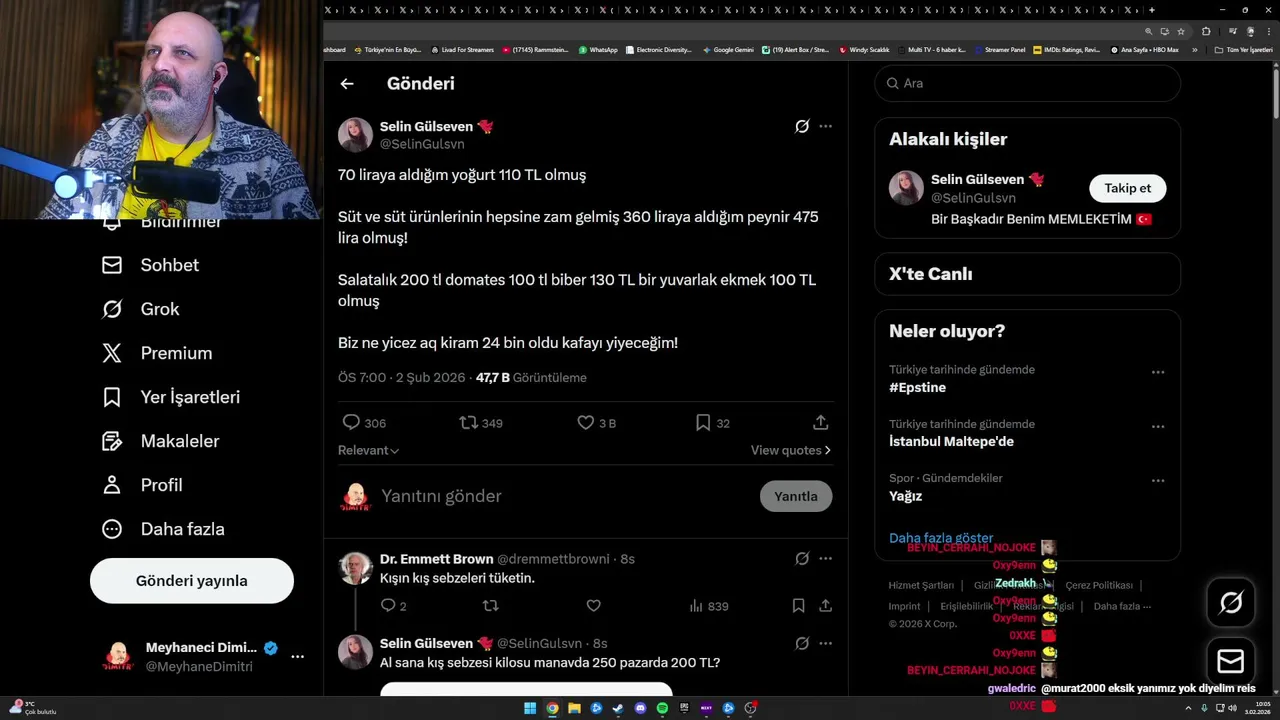Open Premium in the left sidebar

click(x=157, y=353)
